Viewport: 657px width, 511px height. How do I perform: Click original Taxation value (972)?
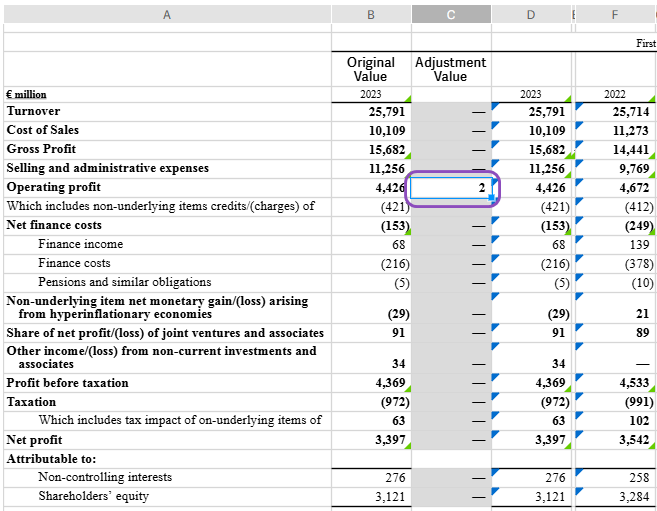pos(395,402)
